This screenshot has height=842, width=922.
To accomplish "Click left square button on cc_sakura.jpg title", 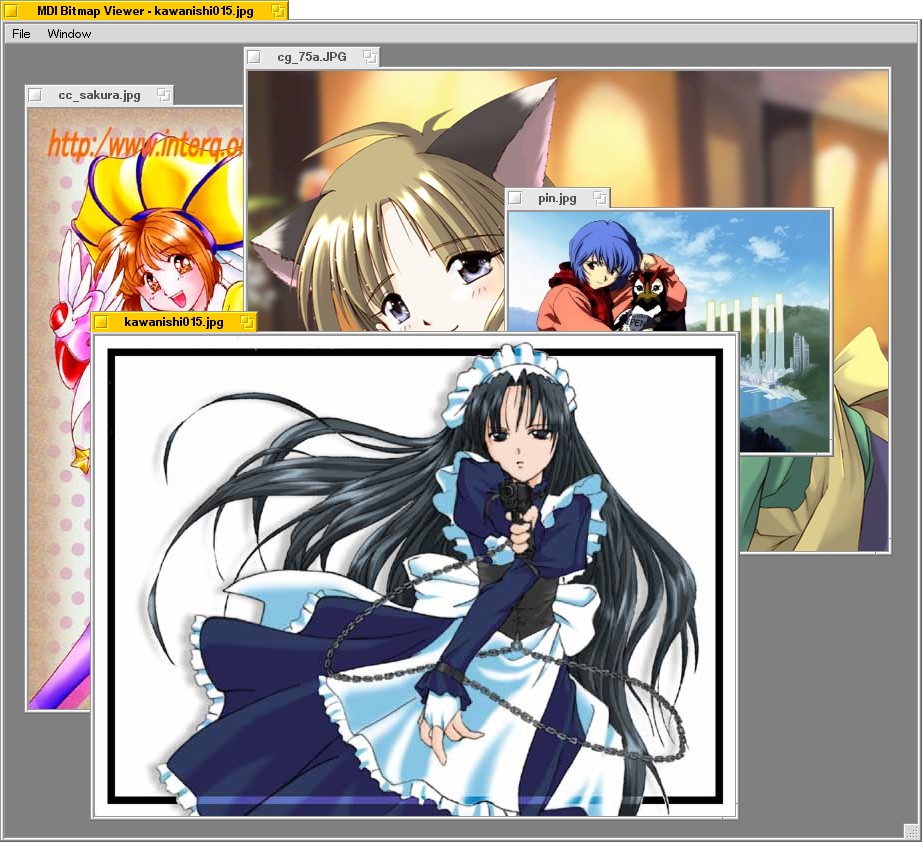I will pyautogui.click(x=35, y=95).
